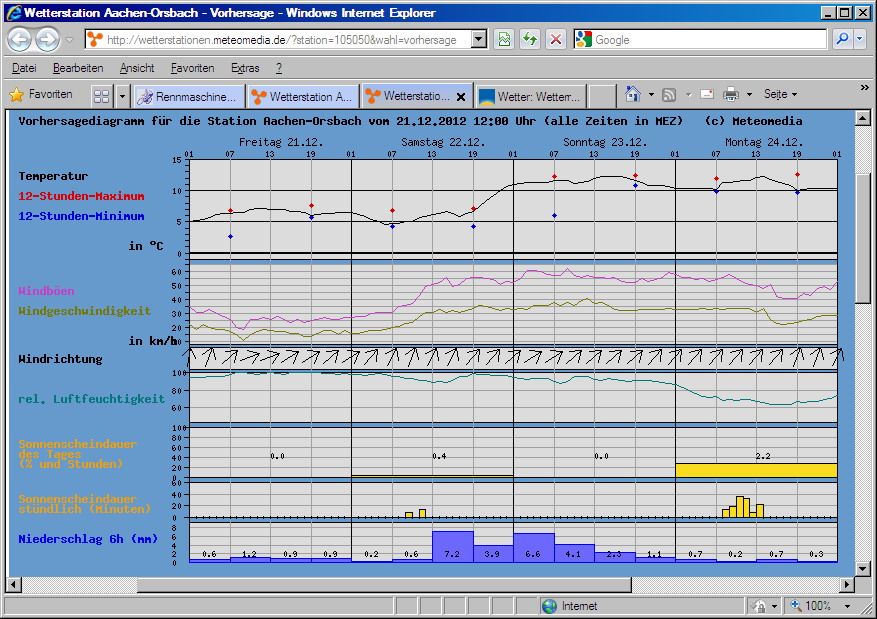Stop loading with the red X icon
877x619 pixels.
click(556, 40)
